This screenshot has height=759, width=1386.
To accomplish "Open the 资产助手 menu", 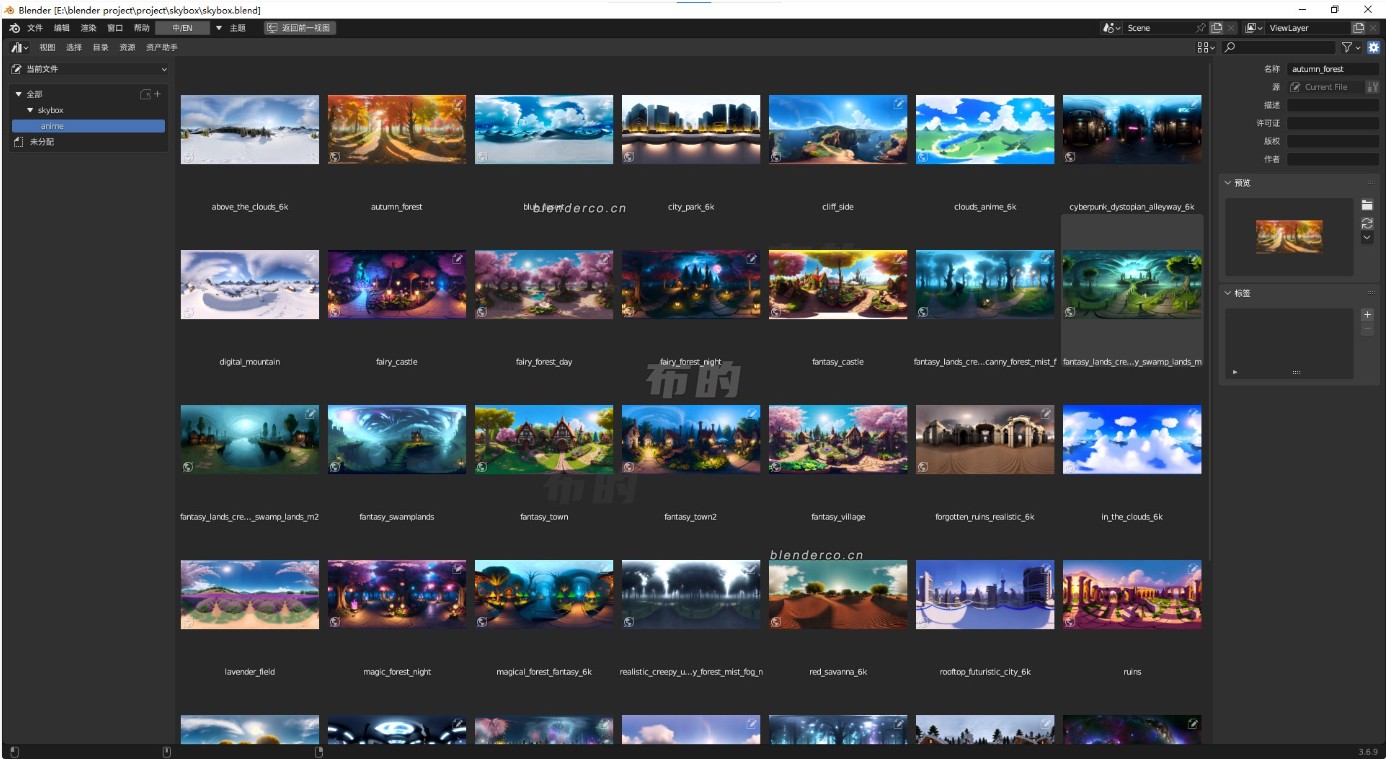I will click(x=162, y=47).
